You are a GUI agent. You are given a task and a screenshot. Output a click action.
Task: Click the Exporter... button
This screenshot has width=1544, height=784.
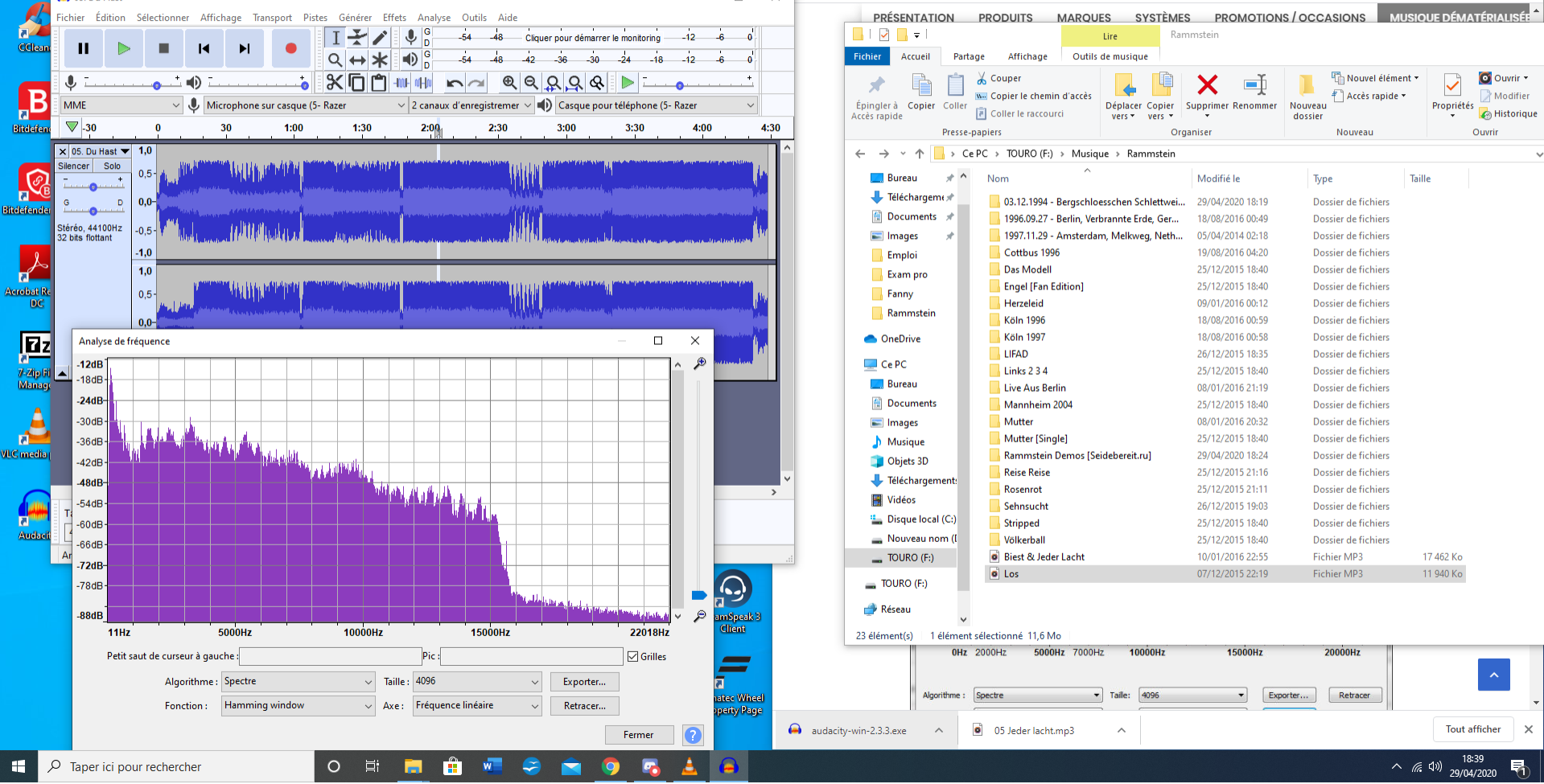584,682
